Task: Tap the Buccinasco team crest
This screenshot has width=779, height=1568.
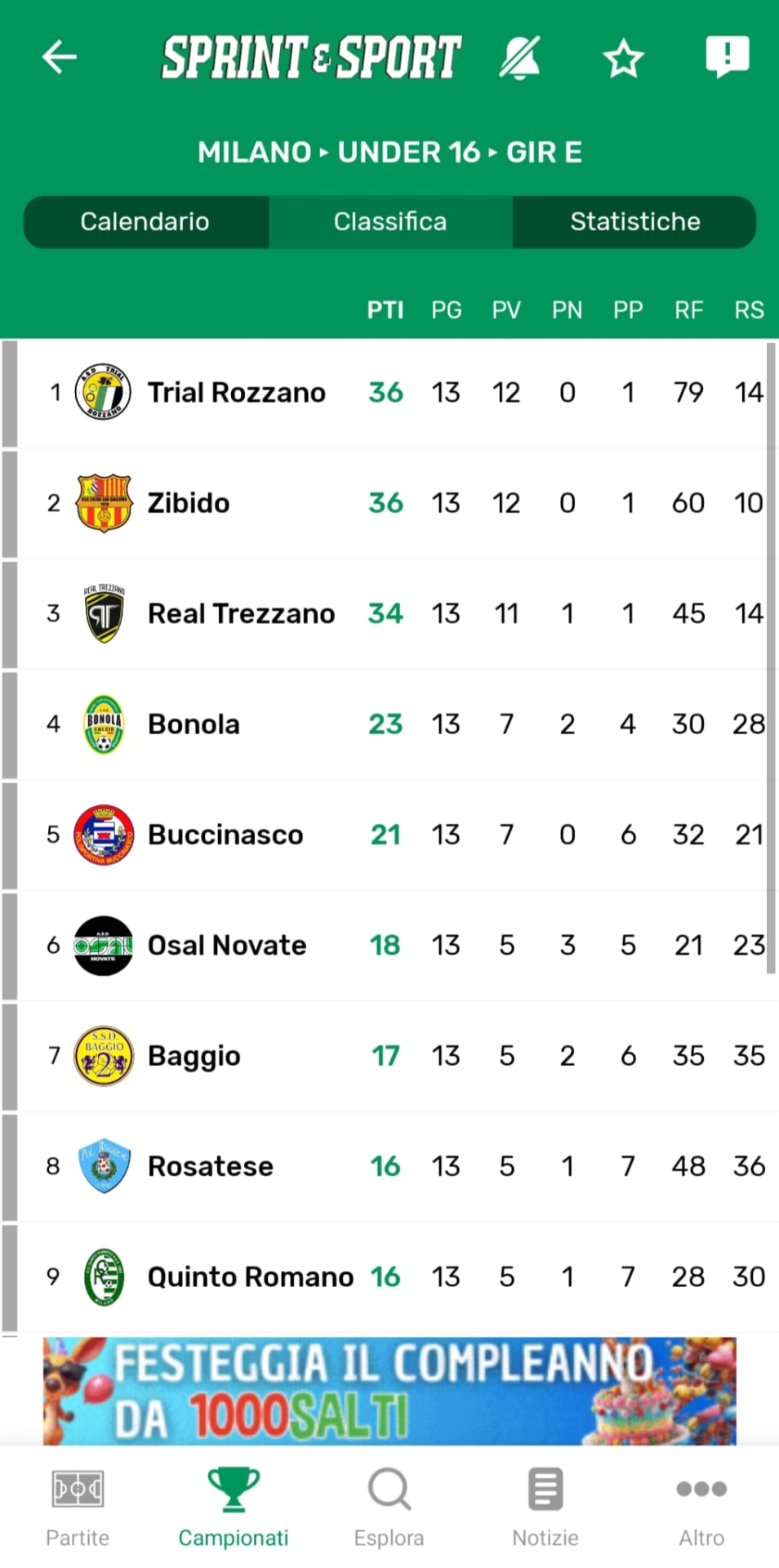Action: click(x=103, y=835)
